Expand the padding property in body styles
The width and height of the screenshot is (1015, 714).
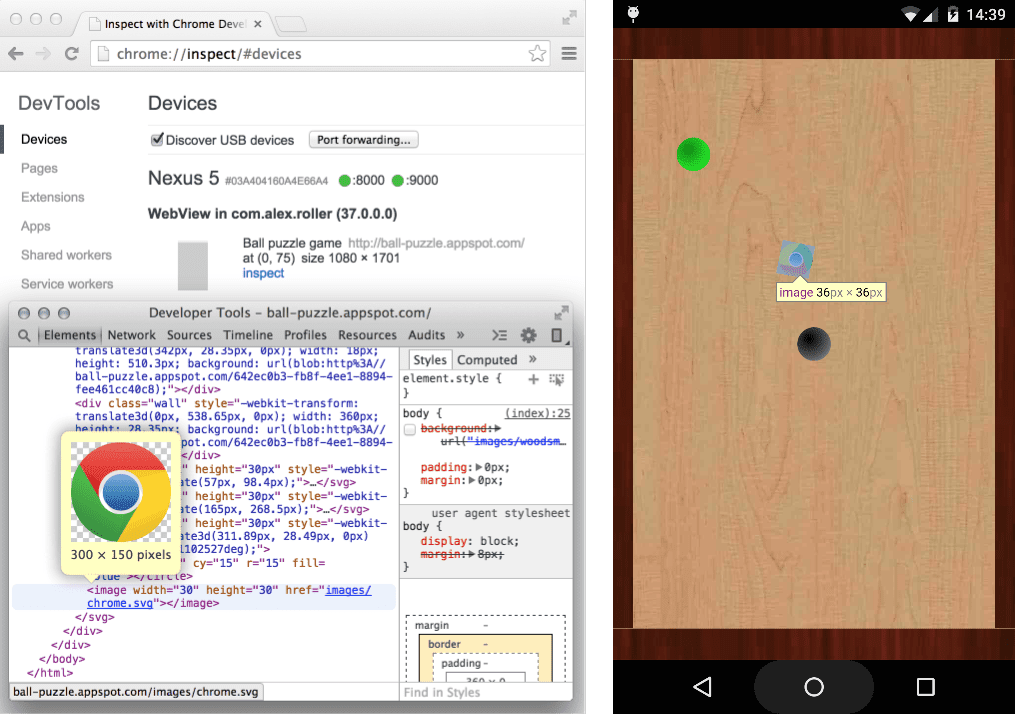(x=479, y=467)
